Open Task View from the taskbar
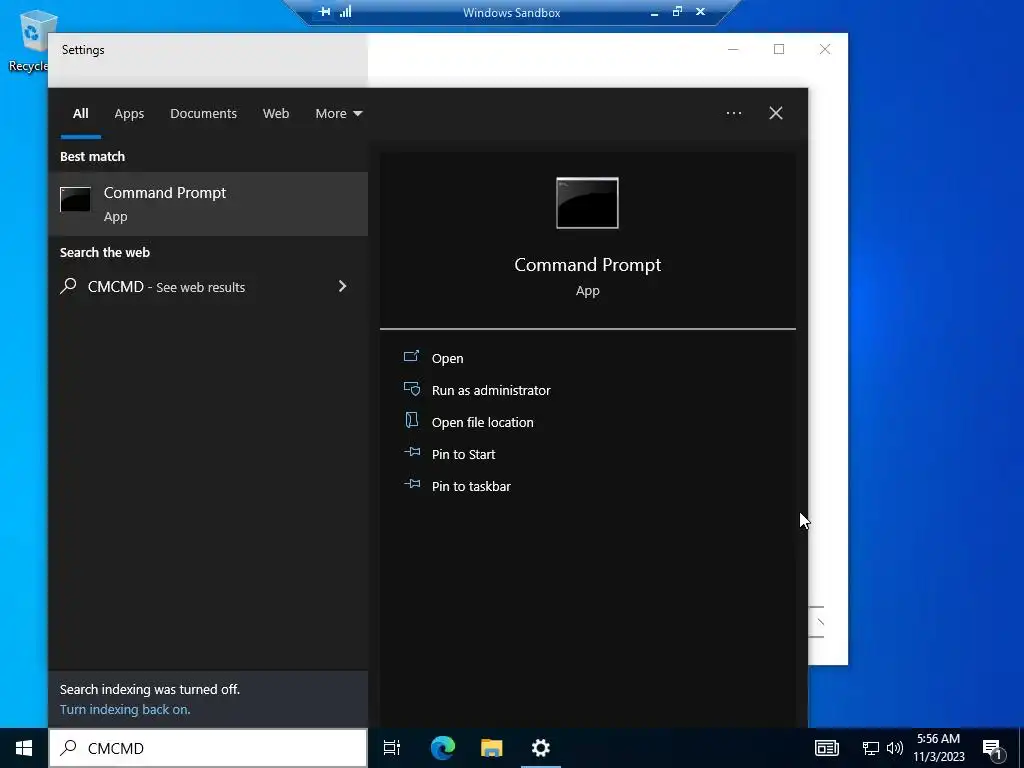 click(392, 748)
